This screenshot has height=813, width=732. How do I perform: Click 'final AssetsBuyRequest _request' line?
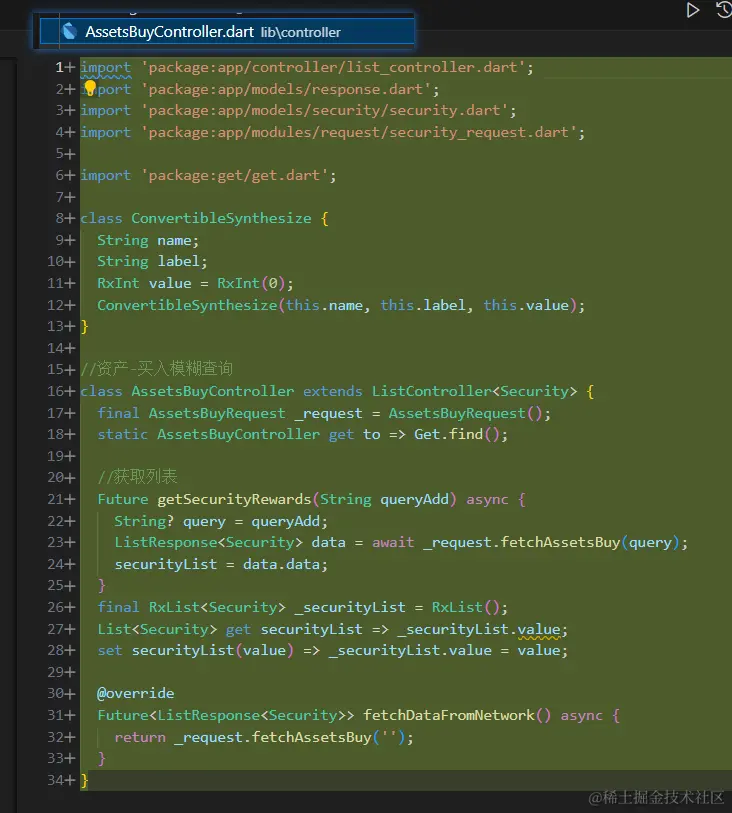point(324,413)
